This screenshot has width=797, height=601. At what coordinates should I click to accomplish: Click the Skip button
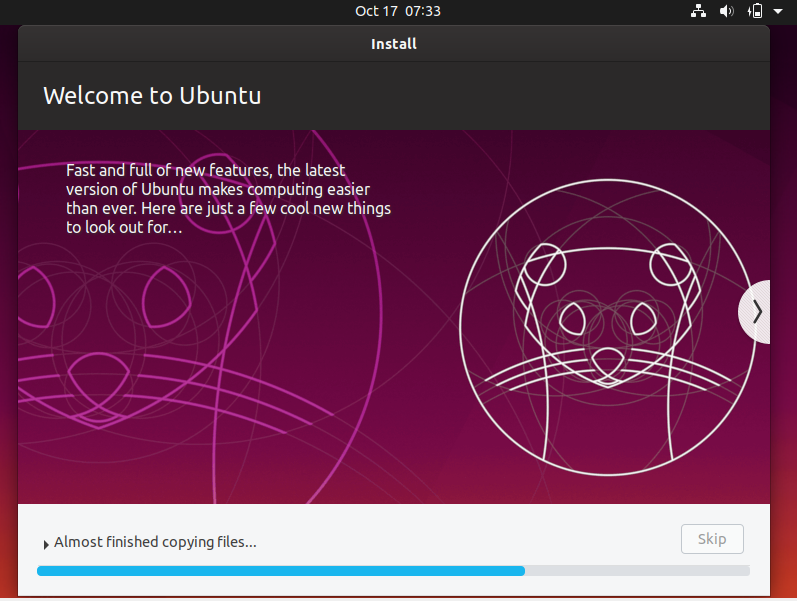(712, 539)
